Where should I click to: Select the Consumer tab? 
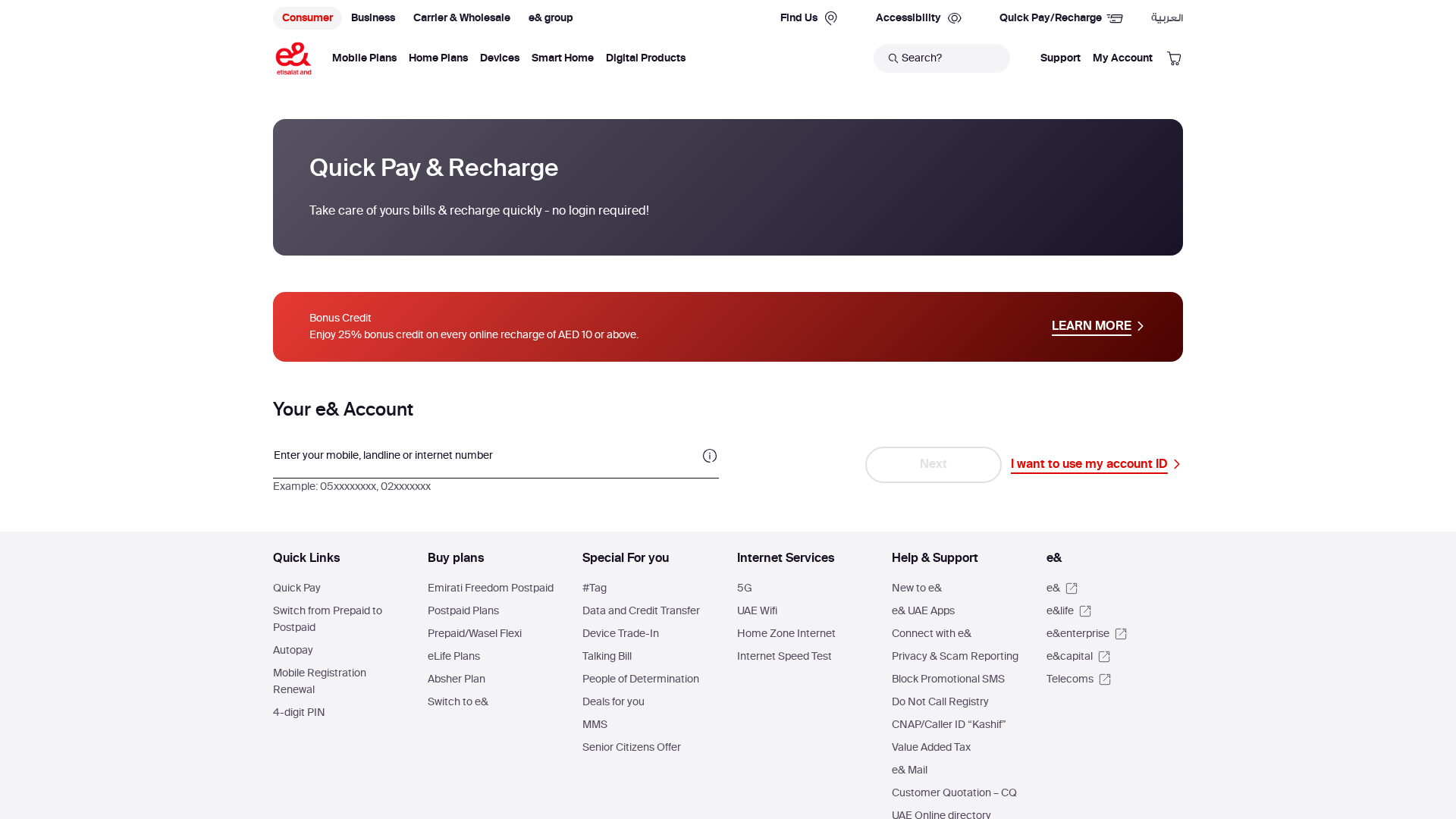307,18
